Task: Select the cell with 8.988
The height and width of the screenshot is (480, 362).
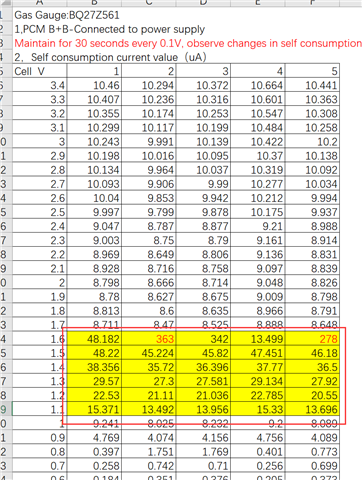Action: [x=312, y=226]
